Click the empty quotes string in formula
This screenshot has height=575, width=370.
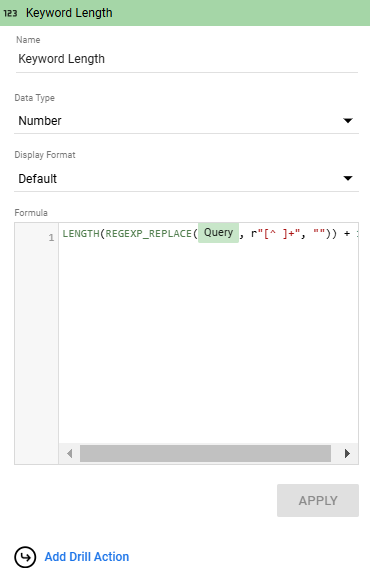point(319,232)
